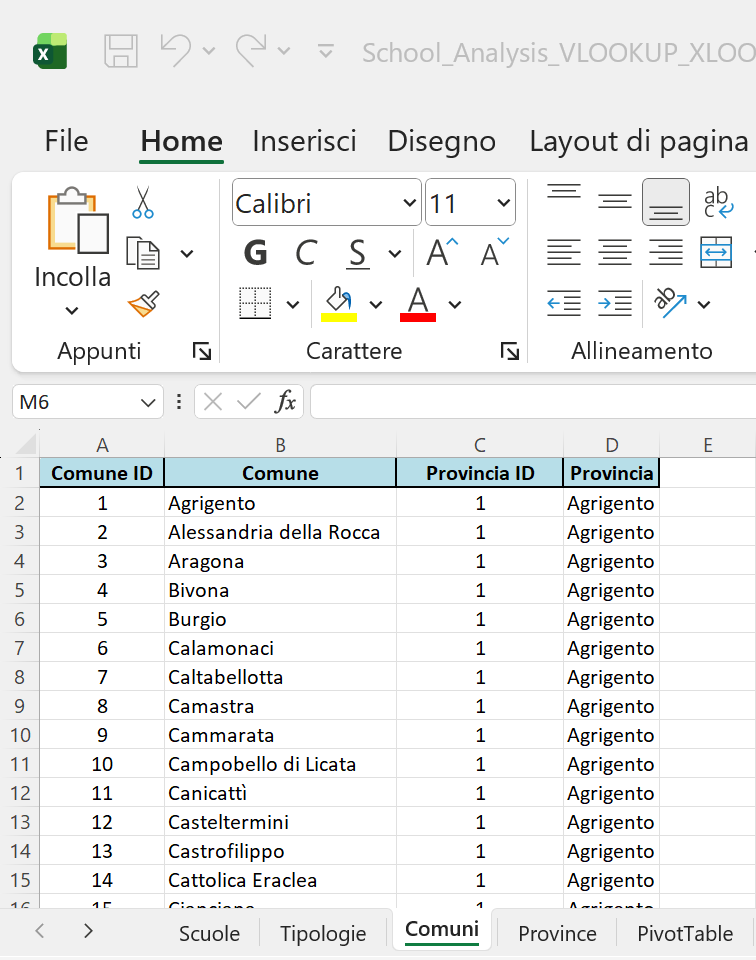Select the Copia formato paintbrush icon
Viewport: 756px width, 960px height.
(x=143, y=302)
